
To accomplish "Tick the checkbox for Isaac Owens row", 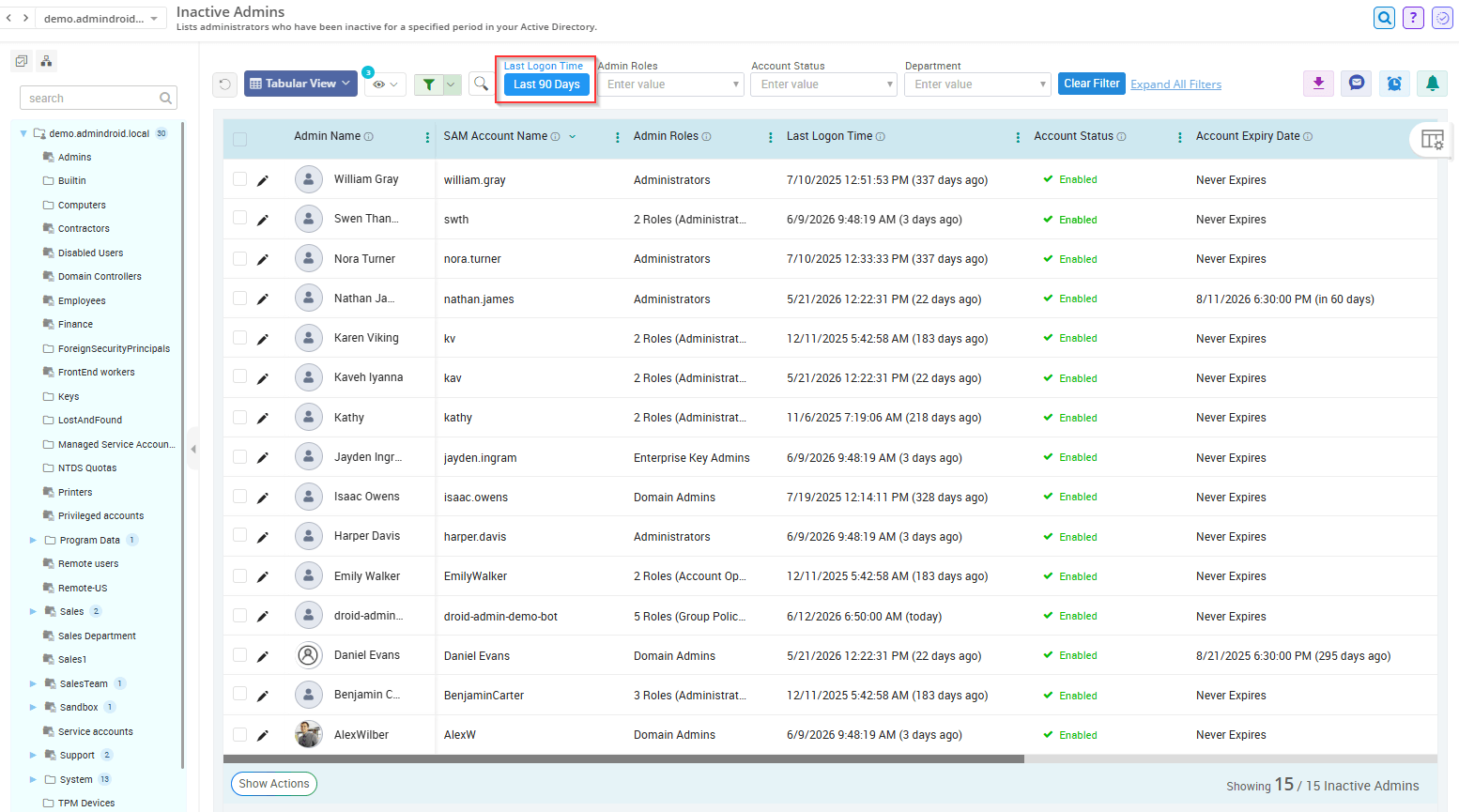I will pyautogui.click(x=239, y=496).
